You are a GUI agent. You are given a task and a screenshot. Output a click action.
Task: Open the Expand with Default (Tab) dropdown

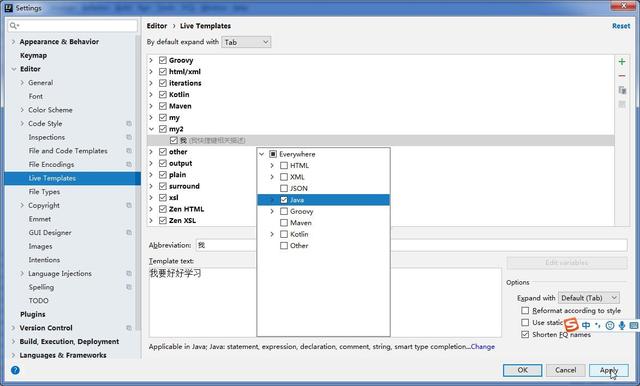(589, 298)
